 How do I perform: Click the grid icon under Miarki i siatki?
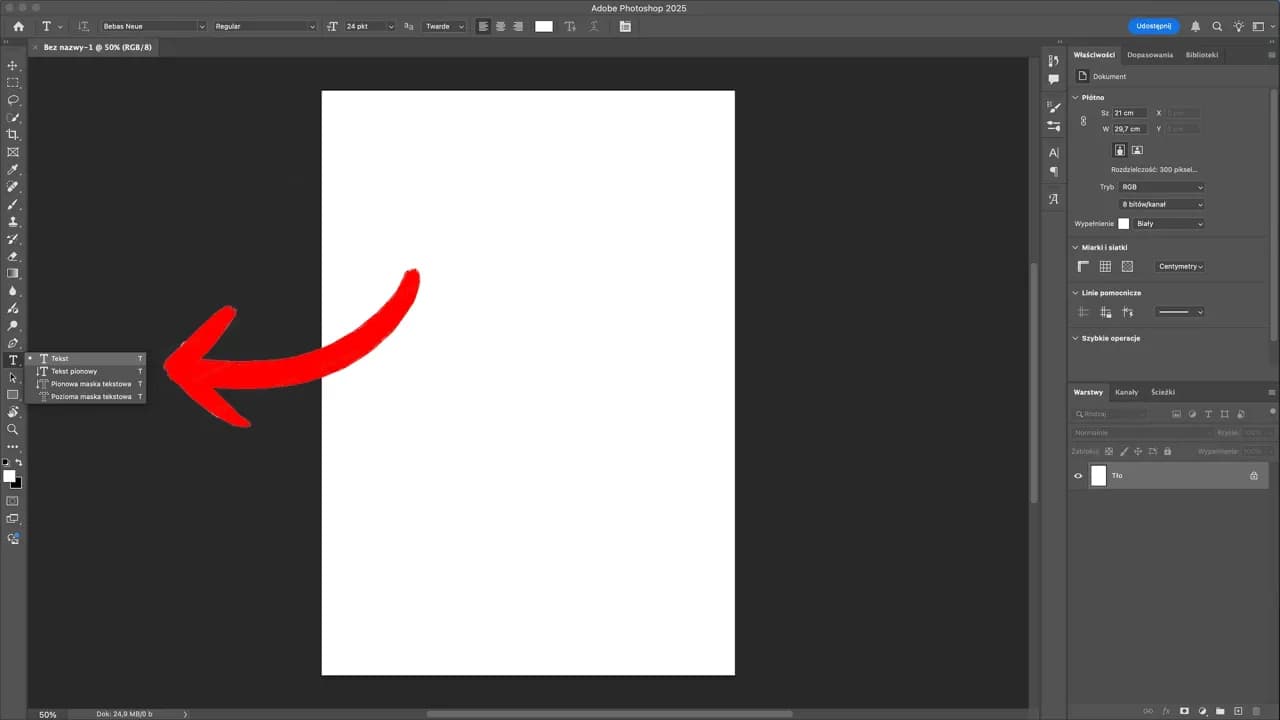(x=1105, y=266)
